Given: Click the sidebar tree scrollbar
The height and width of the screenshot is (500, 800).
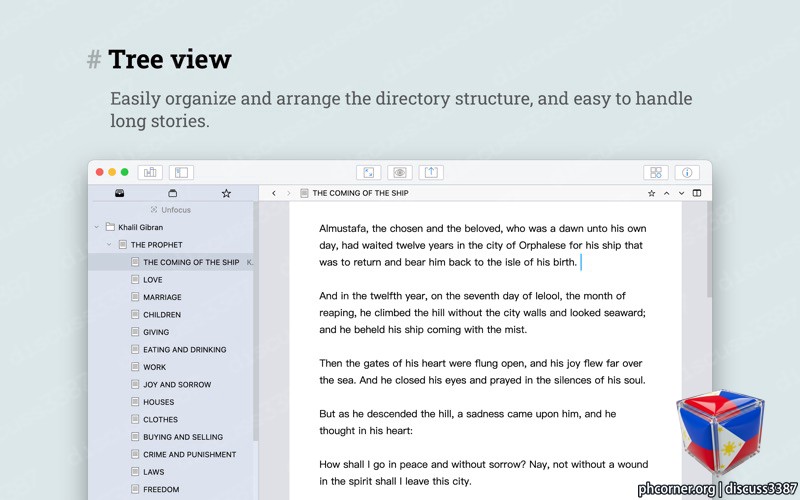Looking at the screenshot, I should pyautogui.click(x=256, y=321).
